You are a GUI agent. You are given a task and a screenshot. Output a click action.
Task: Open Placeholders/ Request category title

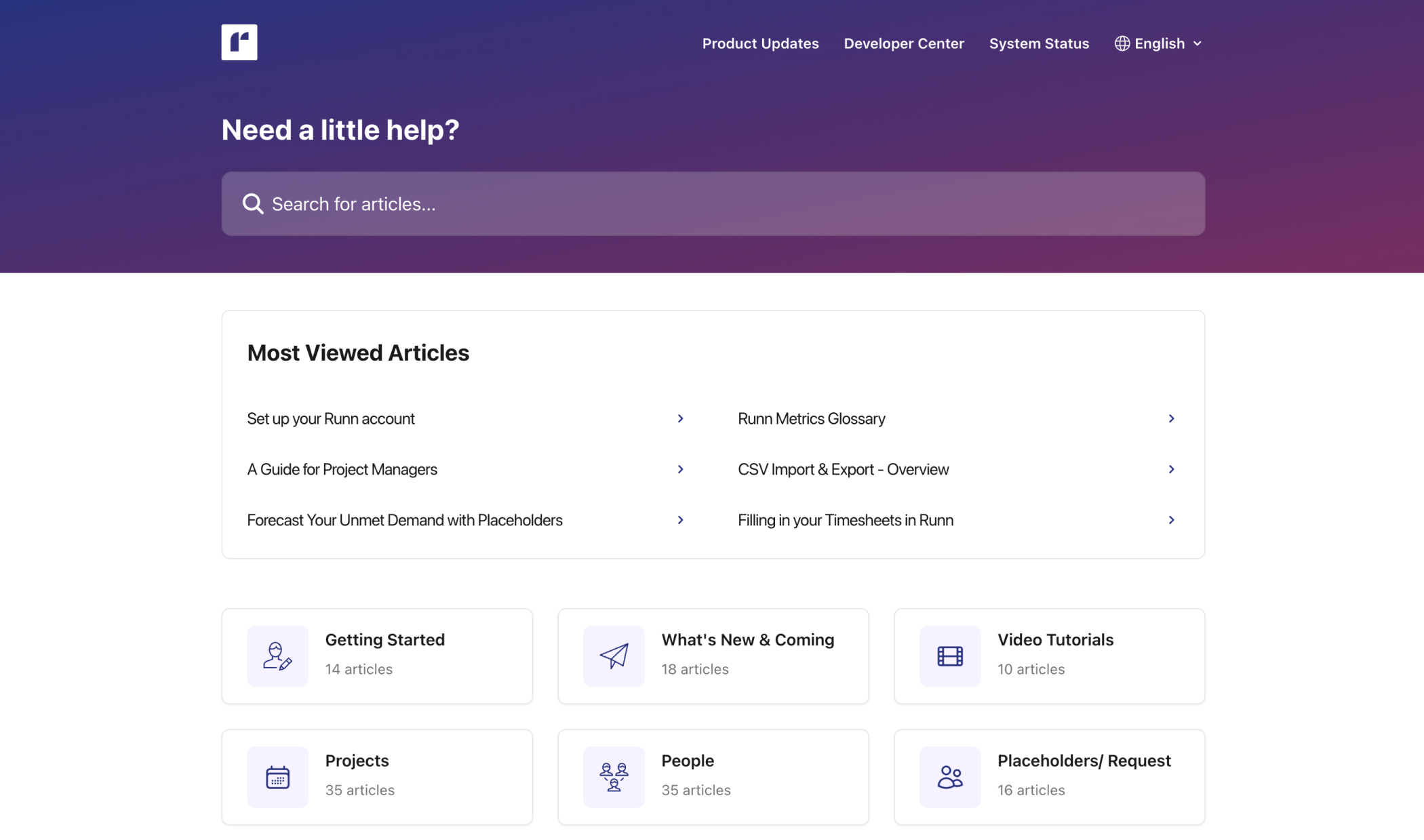click(1084, 761)
